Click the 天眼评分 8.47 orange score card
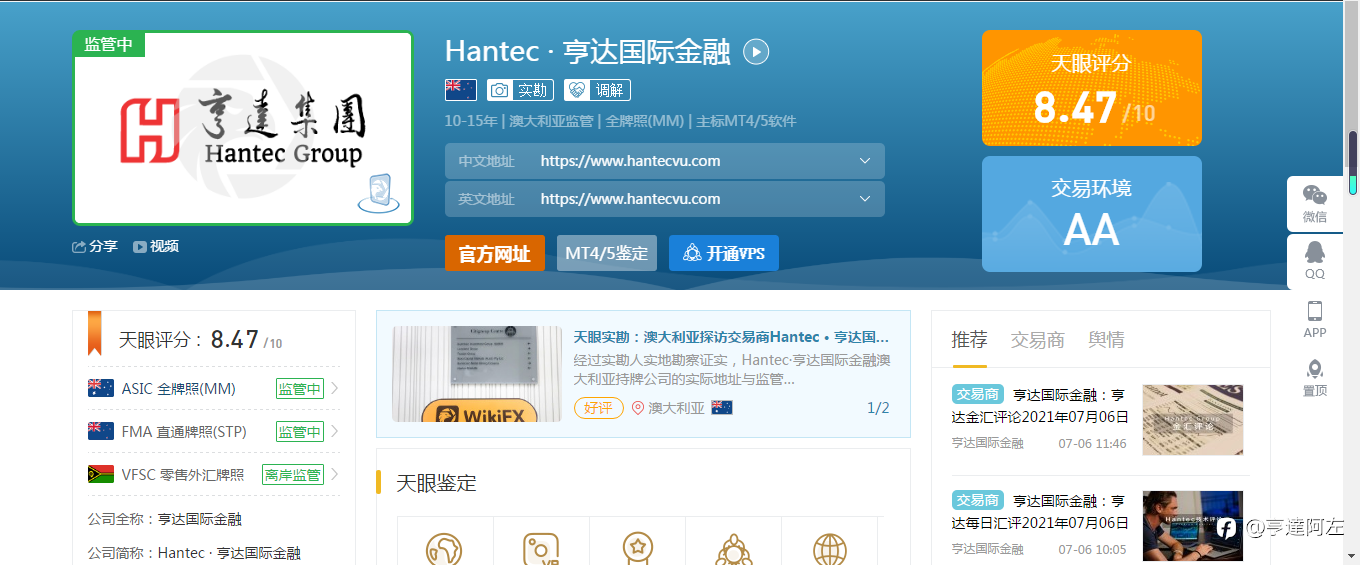This screenshot has height=565, width=1360. pyautogui.click(x=1092, y=88)
